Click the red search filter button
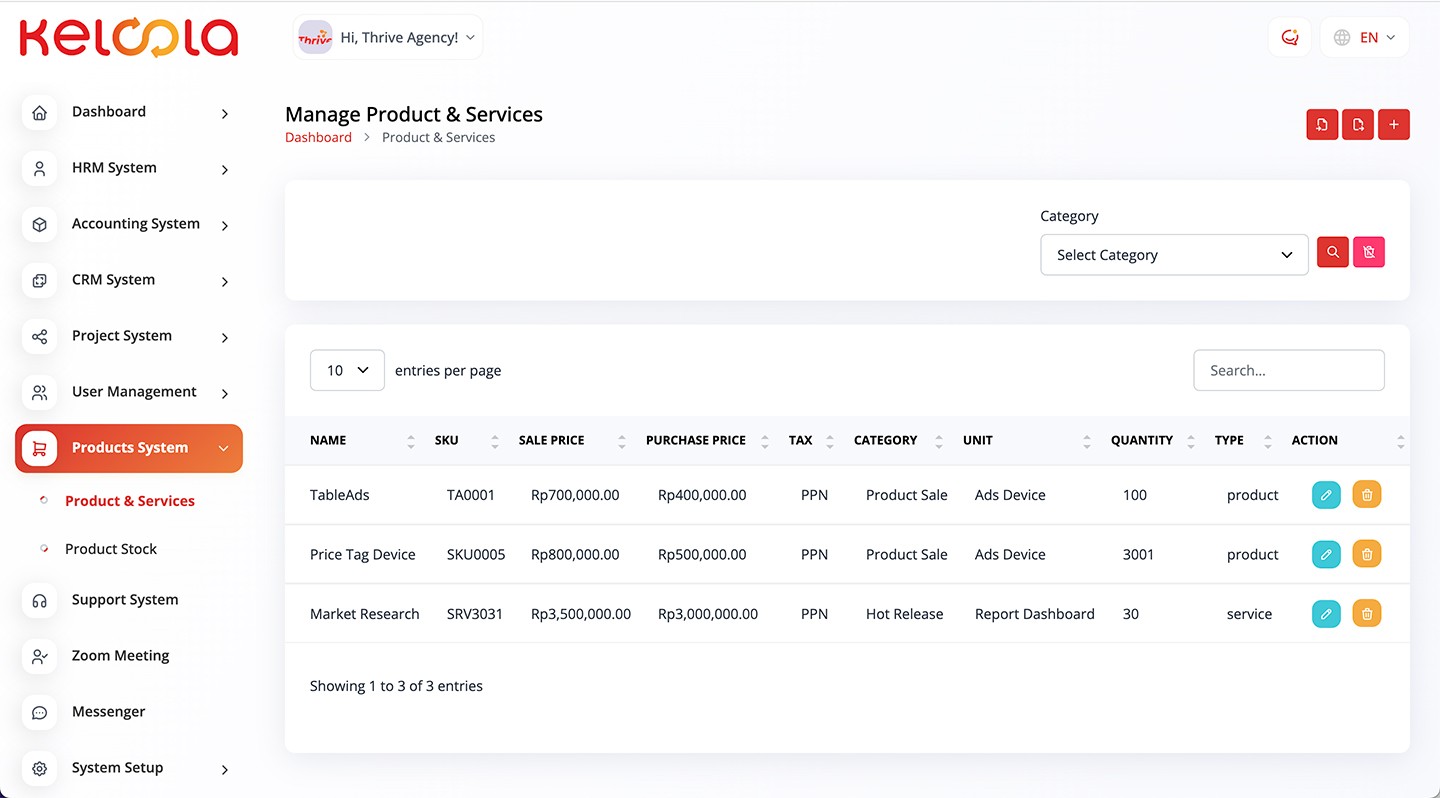Viewport: 1440px width, 798px height. [x=1333, y=253]
